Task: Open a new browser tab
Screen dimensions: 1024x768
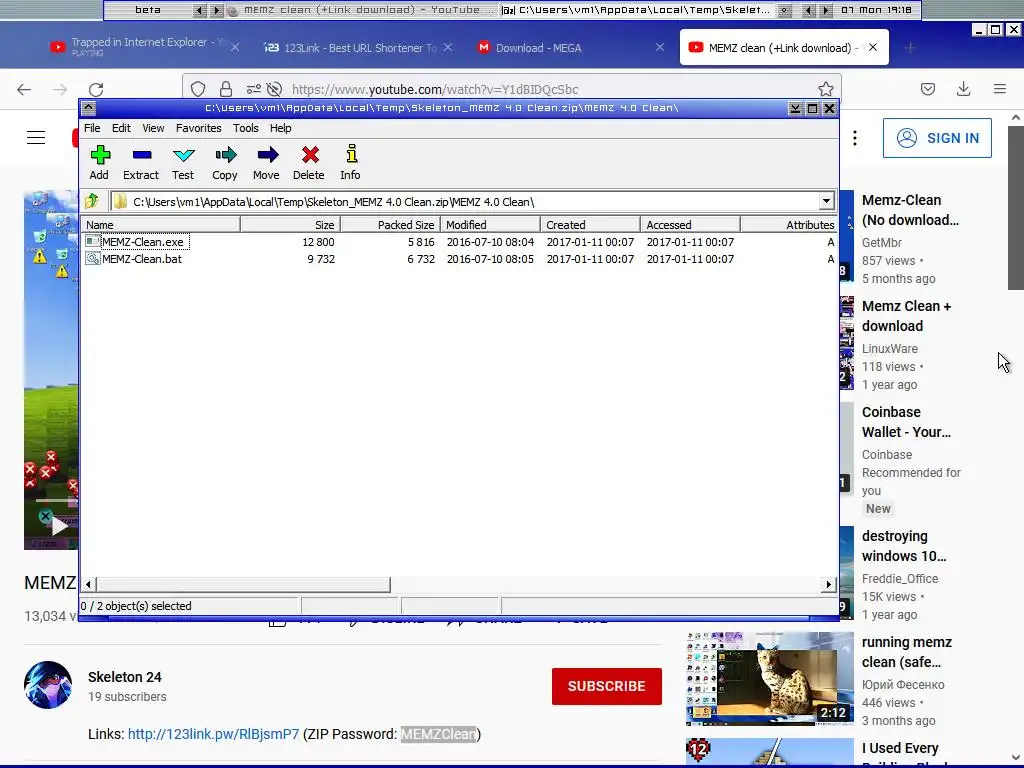Action: [910, 47]
